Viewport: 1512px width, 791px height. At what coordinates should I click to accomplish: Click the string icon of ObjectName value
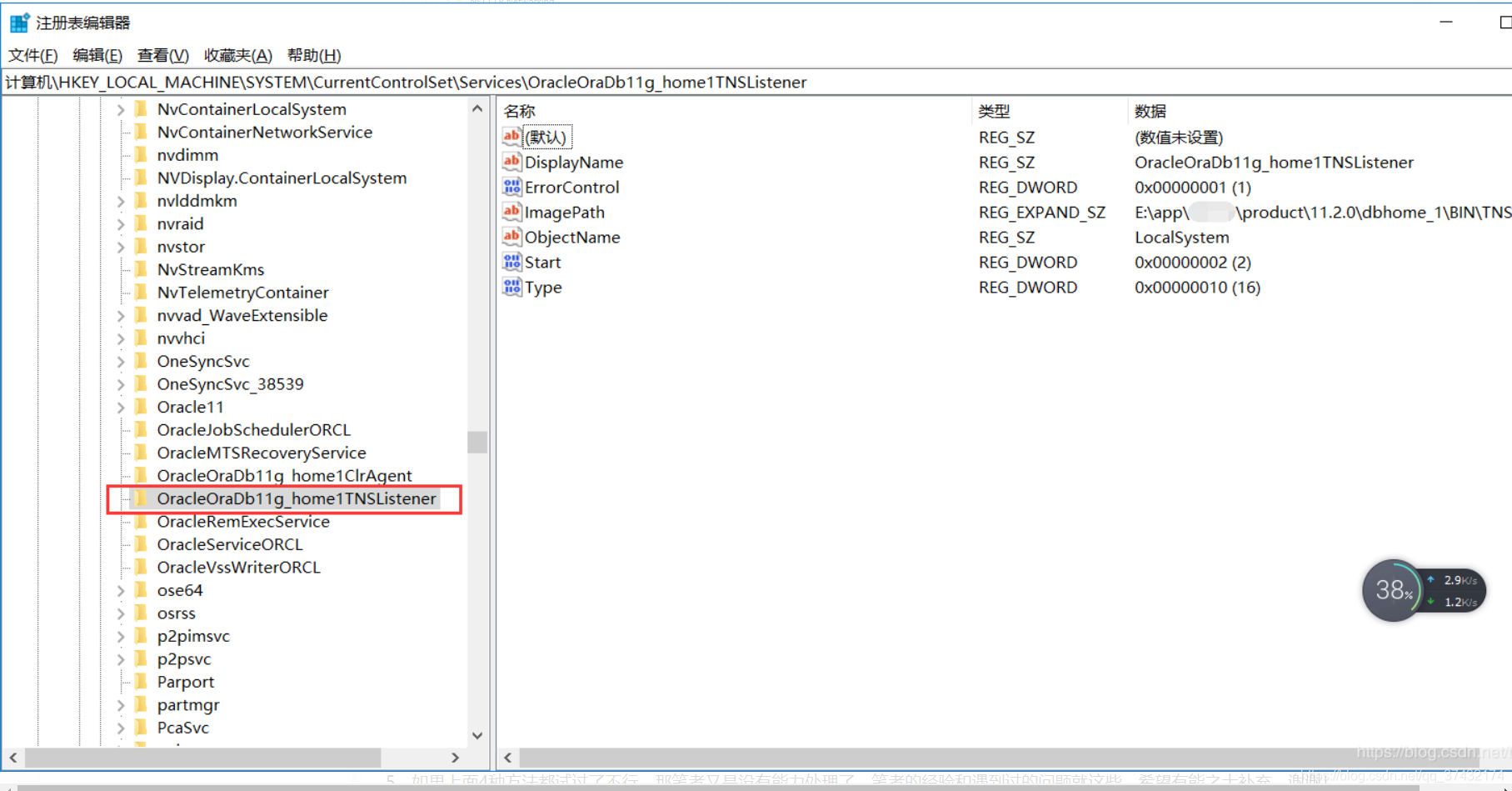pyautogui.click(x=511, y=237)
